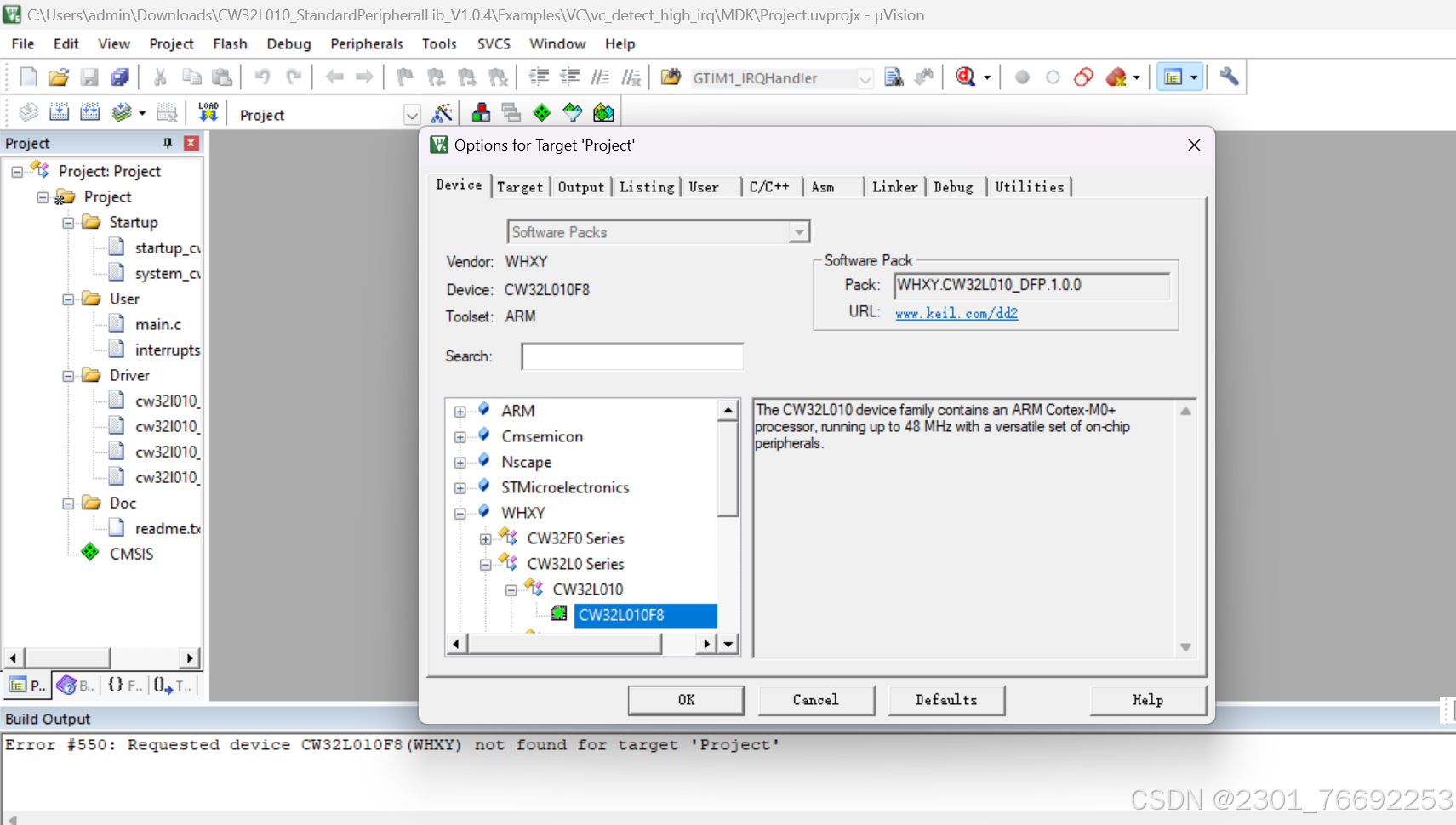The width and height of the screenshot is (1456, 825).
Task: Click the Navigate Forward arrow icon
Action: point(365,77)
